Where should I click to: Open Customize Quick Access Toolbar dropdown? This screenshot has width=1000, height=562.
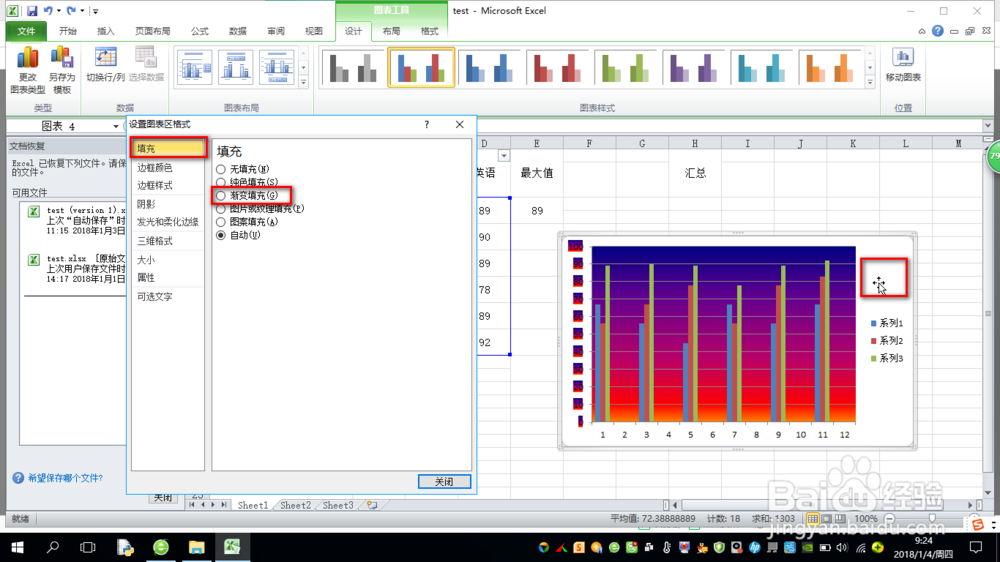point(96,11)
